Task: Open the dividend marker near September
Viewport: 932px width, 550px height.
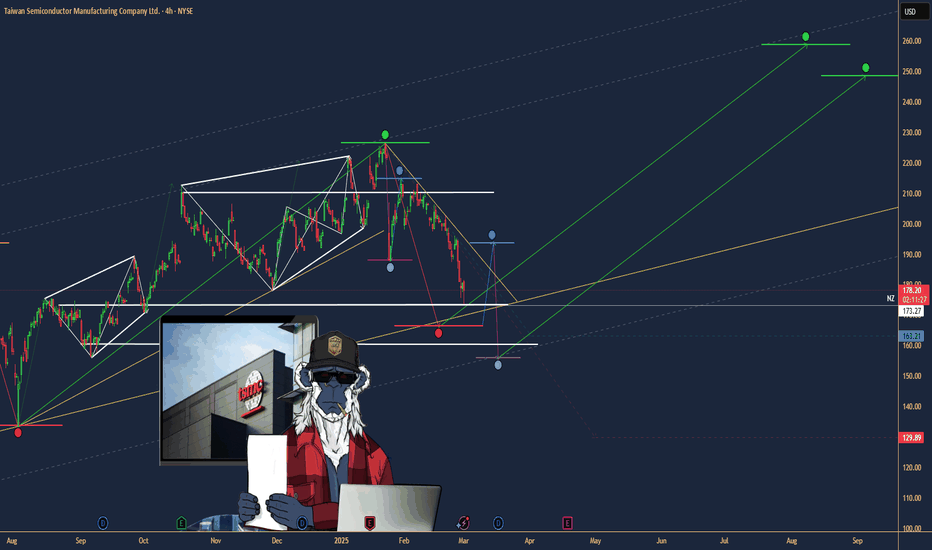Action: click(103, 523)
